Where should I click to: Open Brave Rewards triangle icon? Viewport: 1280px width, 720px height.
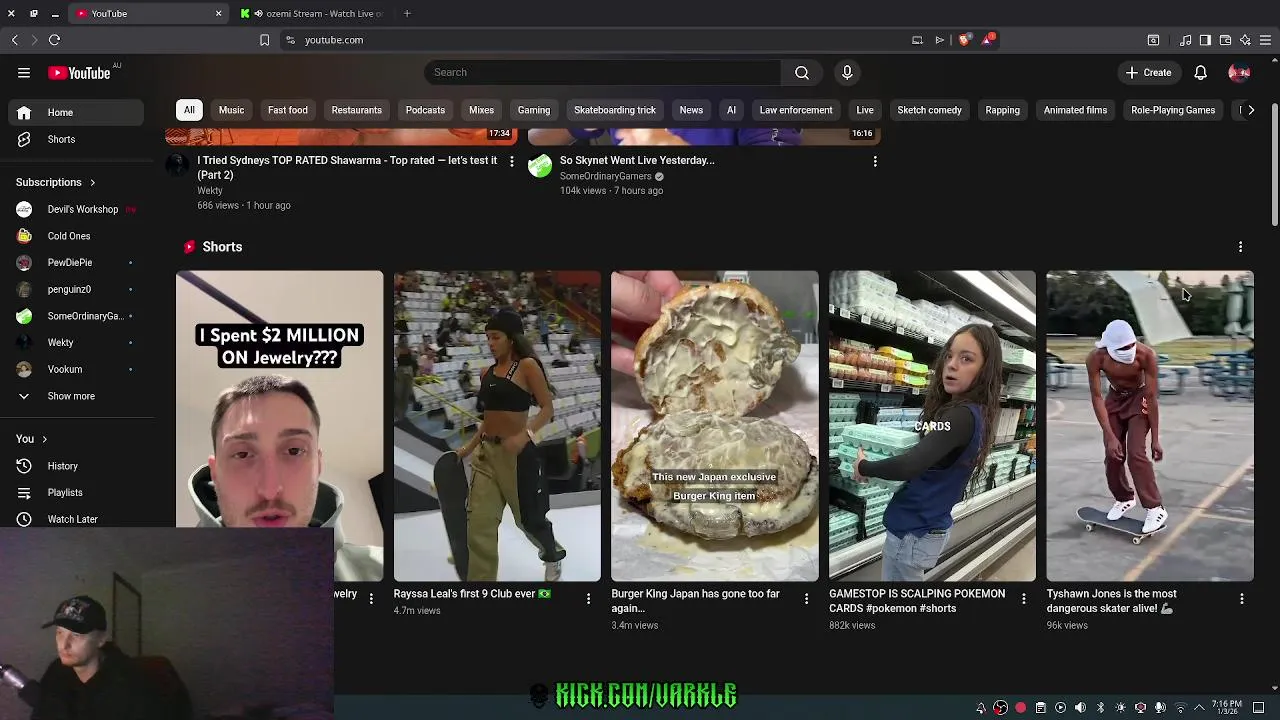[988, 40]
